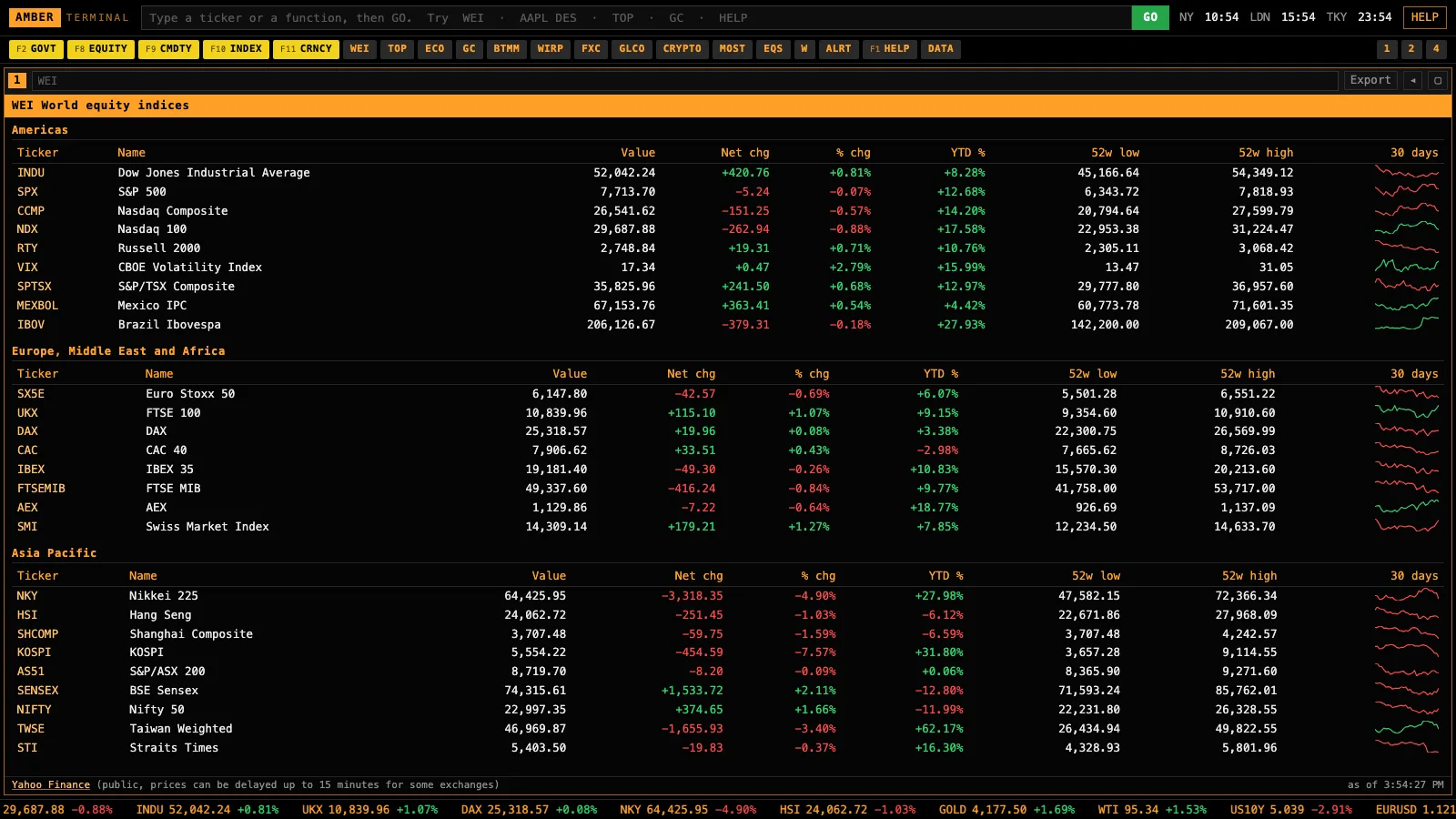Image resolution: width=1456 pixels, height=819 pixels.
Task: Open the TOP news function
Action: pos(398,49)
